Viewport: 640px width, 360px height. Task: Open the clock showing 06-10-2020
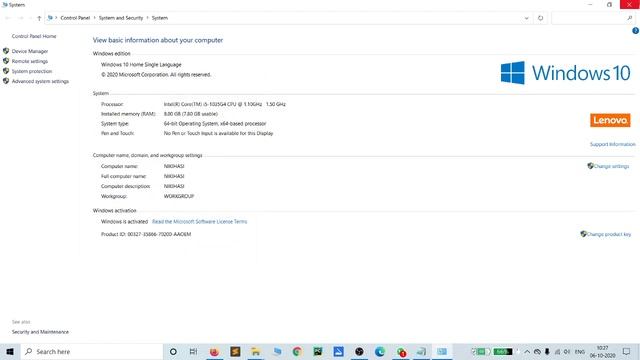click(602, 351)
